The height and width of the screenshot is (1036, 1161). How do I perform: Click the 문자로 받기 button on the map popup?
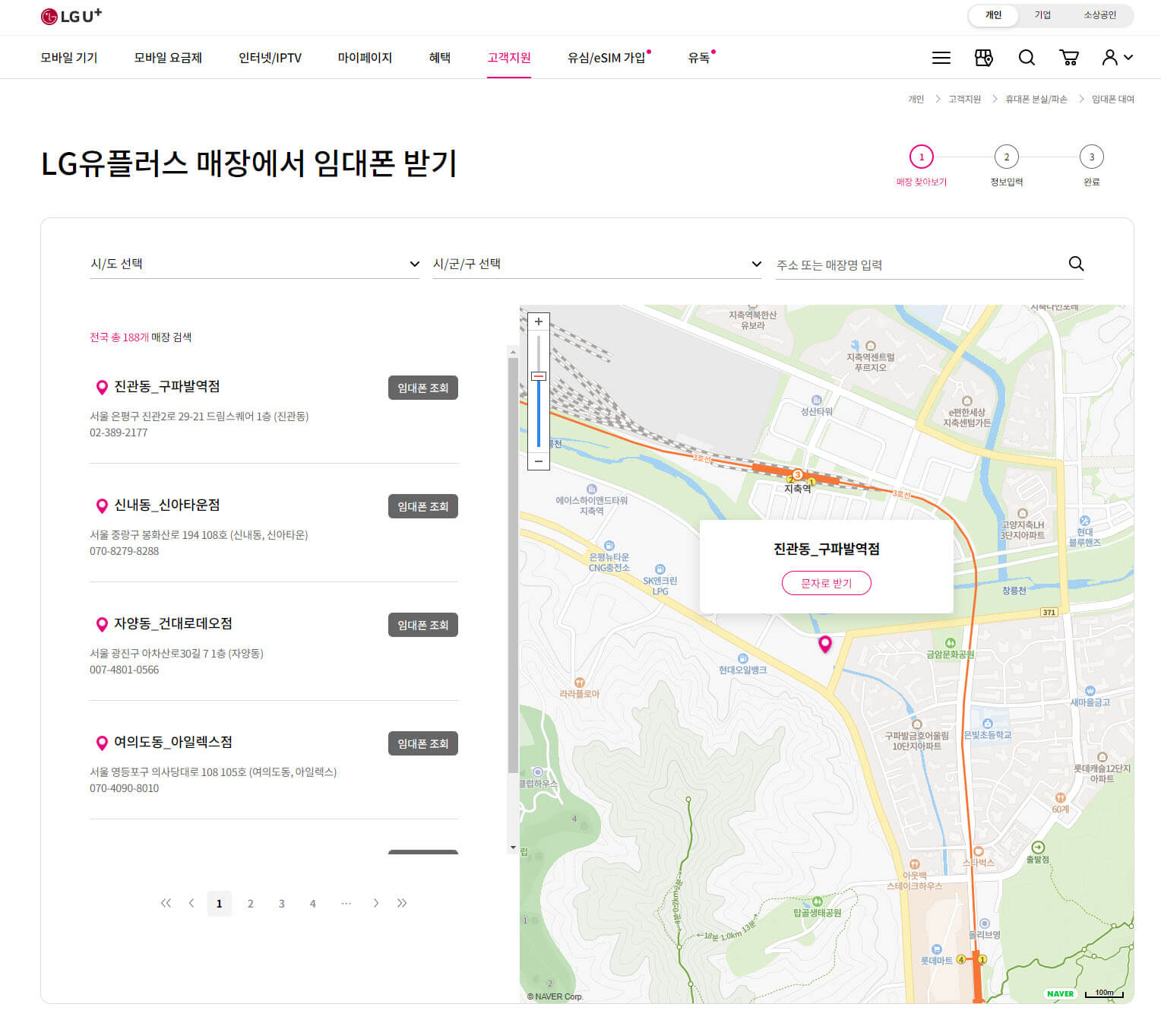(826, 583)
